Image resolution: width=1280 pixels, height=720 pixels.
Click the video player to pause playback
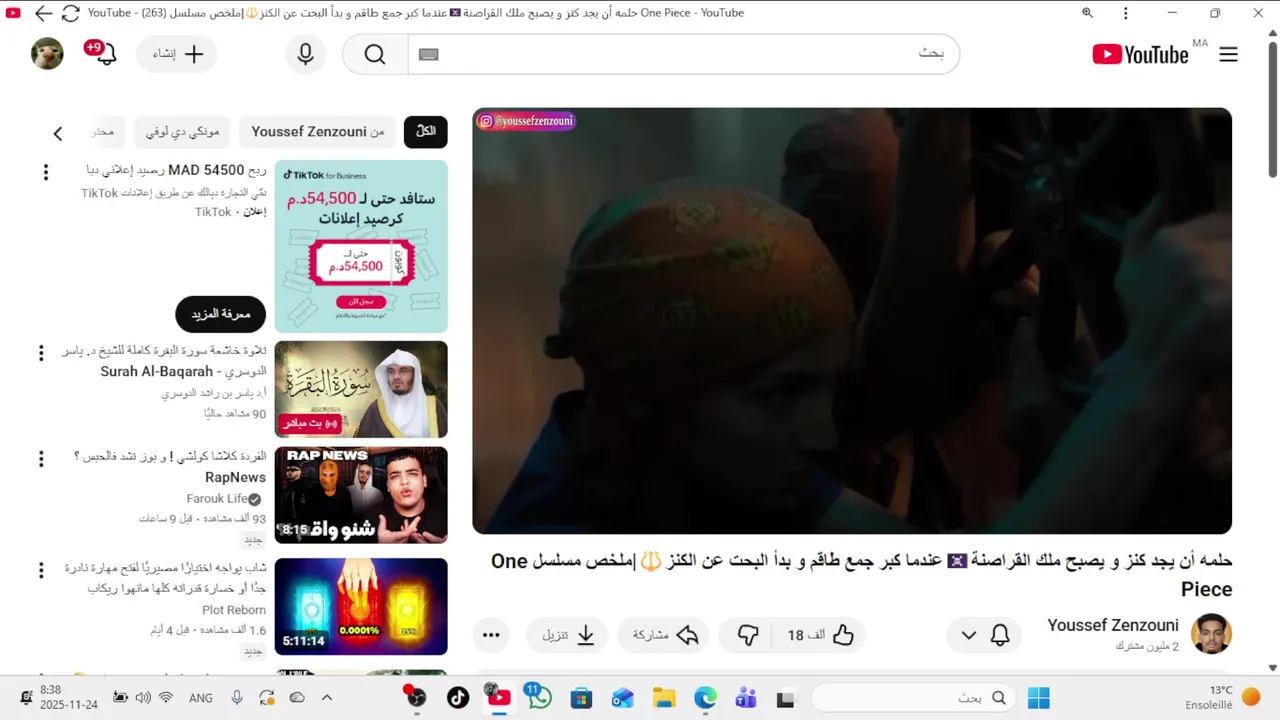pos(852,321)
